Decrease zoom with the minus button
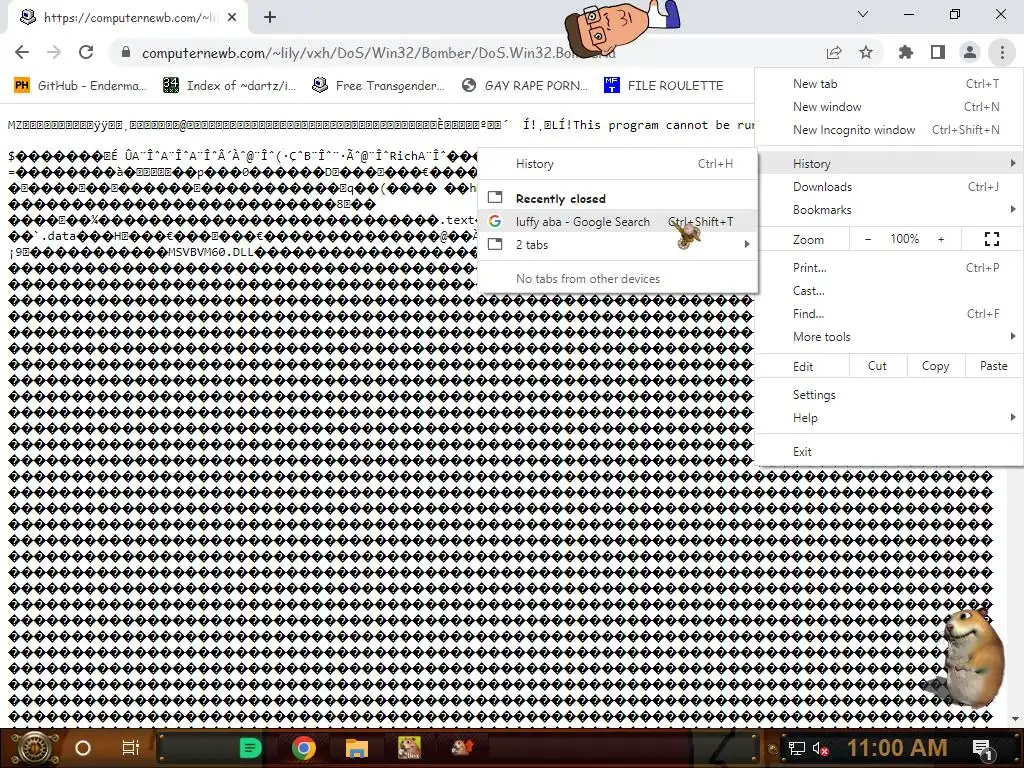1024x768 pixels. tap(868, 240)
